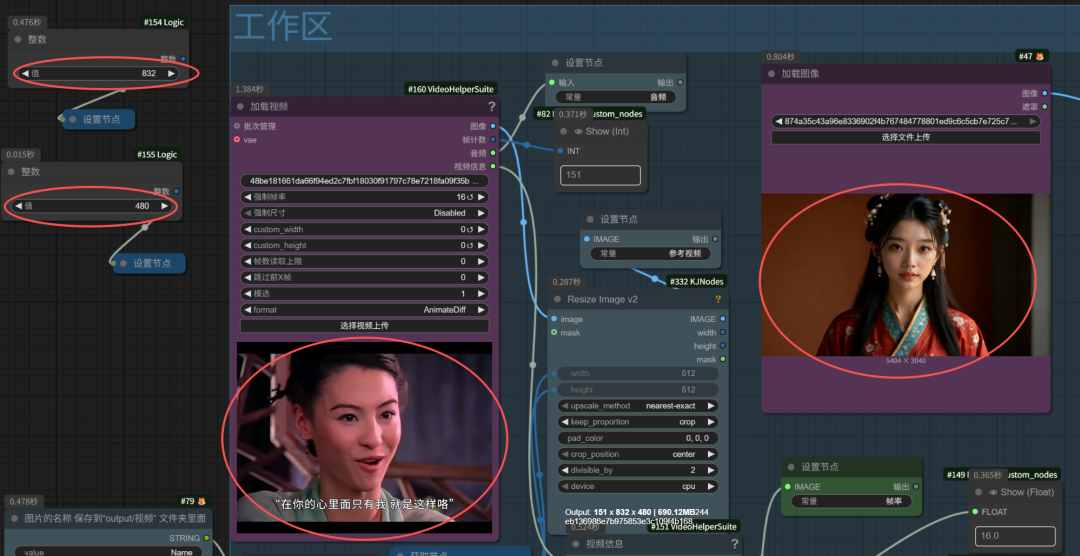Collapse the Show (Float) node via its dot
The height and width of the screenshot is (556, 1080).
click(x=979, y=493)
